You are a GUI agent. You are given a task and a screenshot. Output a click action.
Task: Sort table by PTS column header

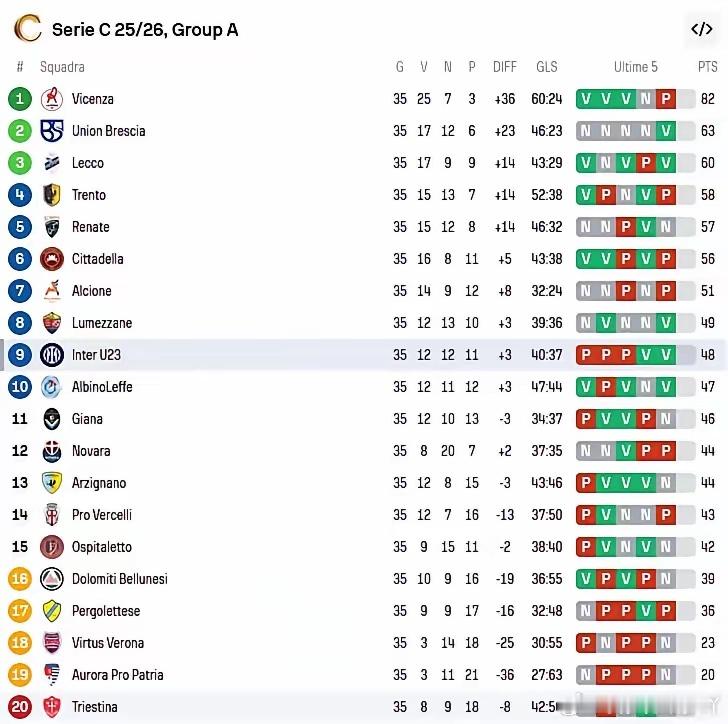click(x=707, y=67)
